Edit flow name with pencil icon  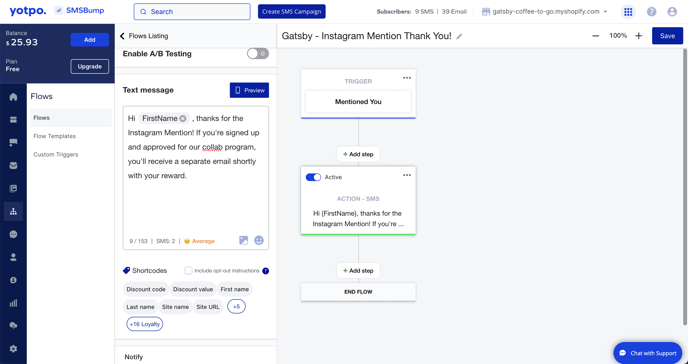[x=459, y=36]
